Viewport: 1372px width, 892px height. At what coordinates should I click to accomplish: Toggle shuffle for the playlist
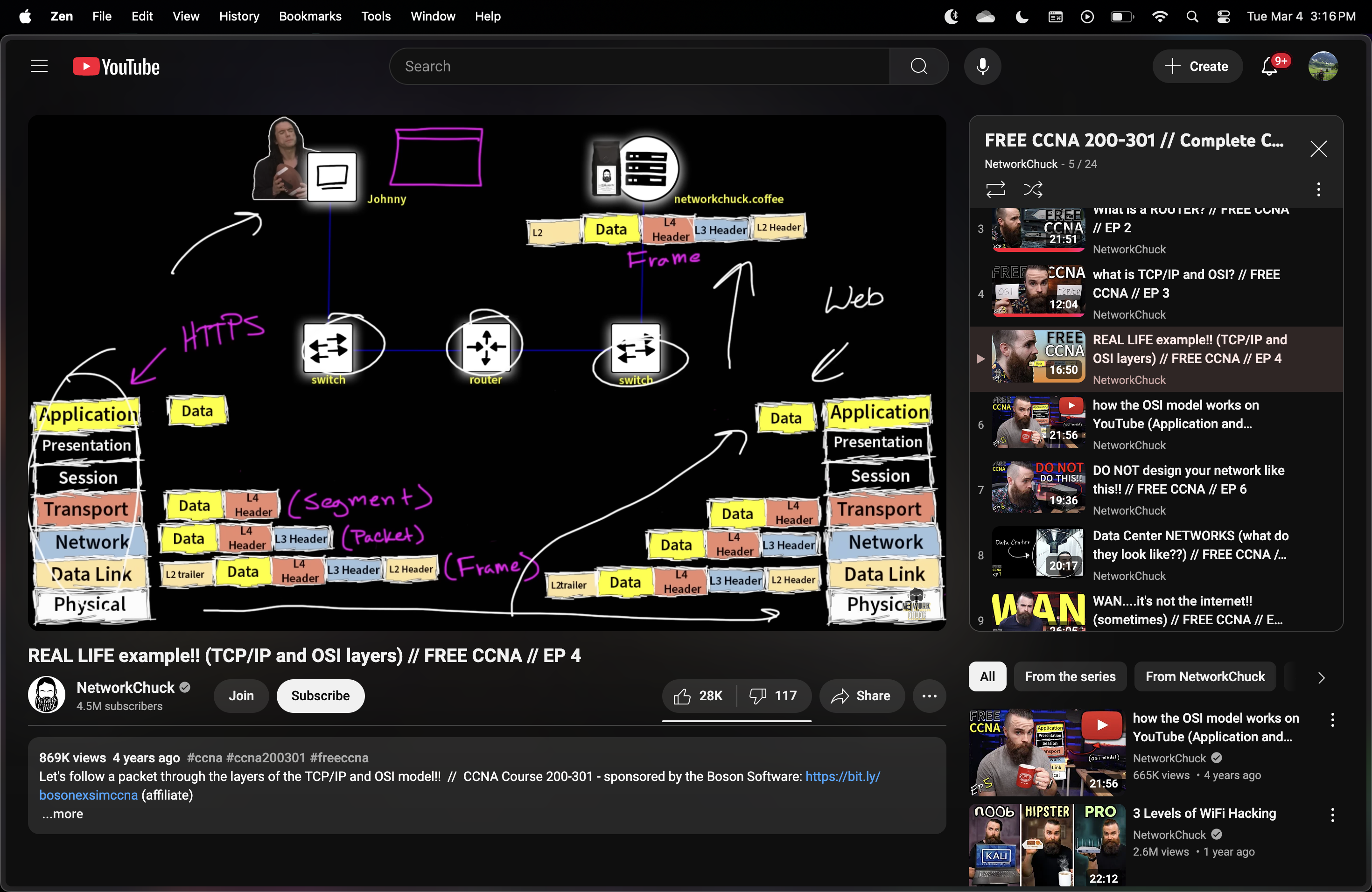pyautogui.click(x=1032, y=189)
